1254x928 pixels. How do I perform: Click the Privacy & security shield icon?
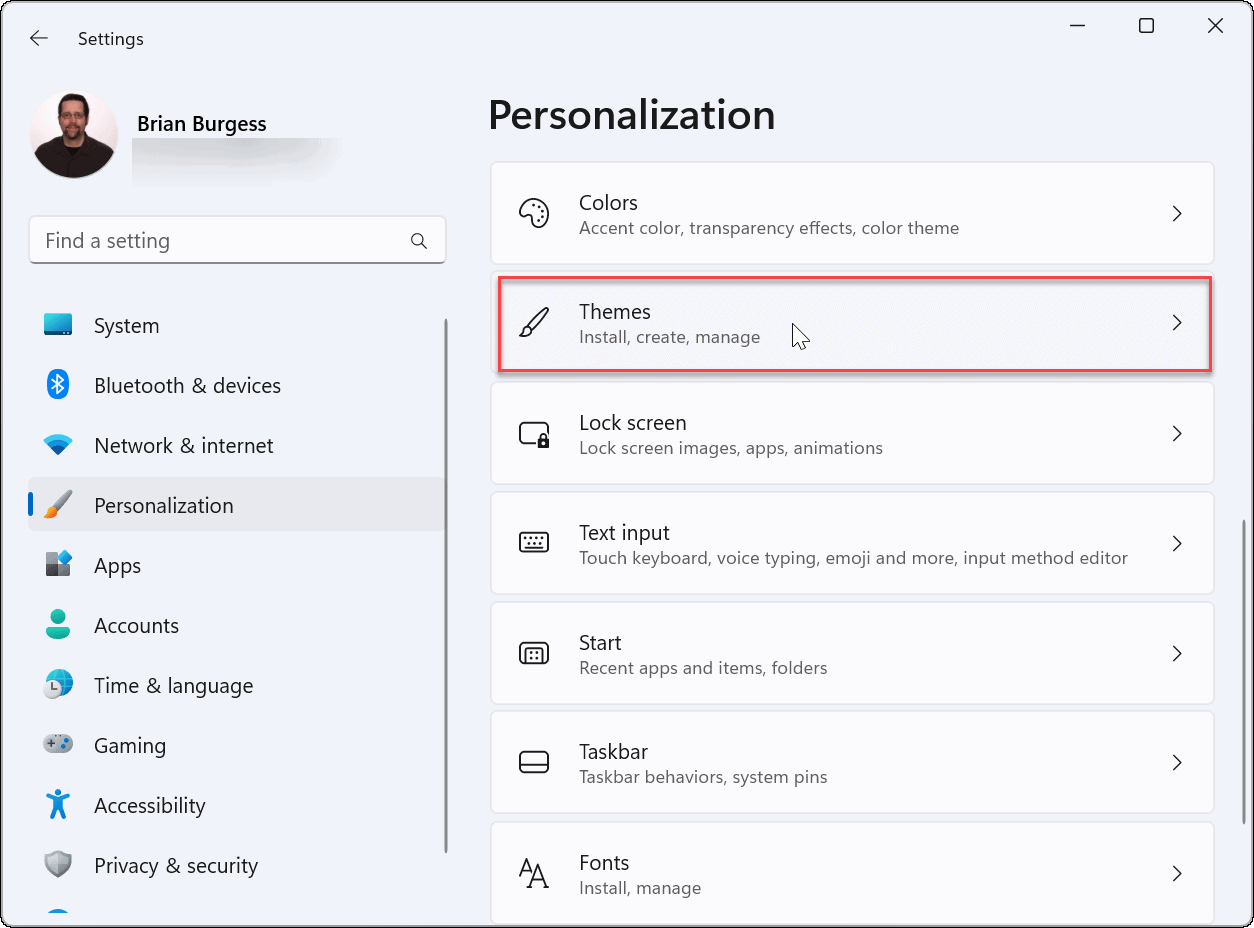point(57,865)
